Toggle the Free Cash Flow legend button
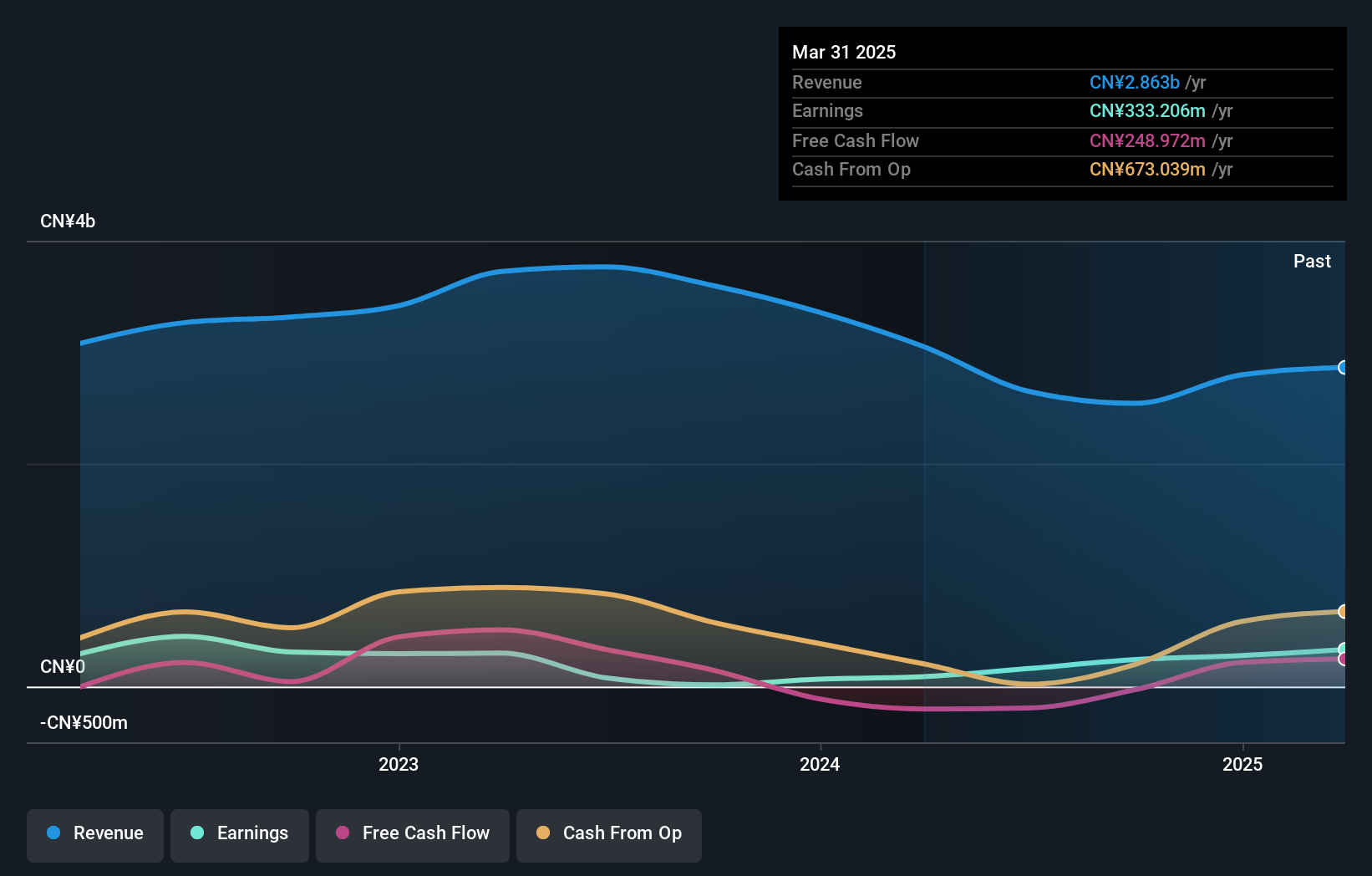The height and width of the screenshot is (876, 1372). tap(413, 835)
